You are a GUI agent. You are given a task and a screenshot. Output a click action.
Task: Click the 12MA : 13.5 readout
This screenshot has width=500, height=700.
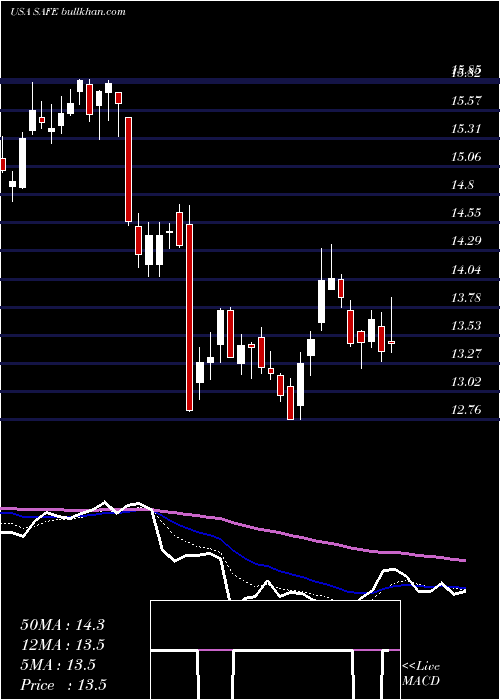(x=62, y=645)
